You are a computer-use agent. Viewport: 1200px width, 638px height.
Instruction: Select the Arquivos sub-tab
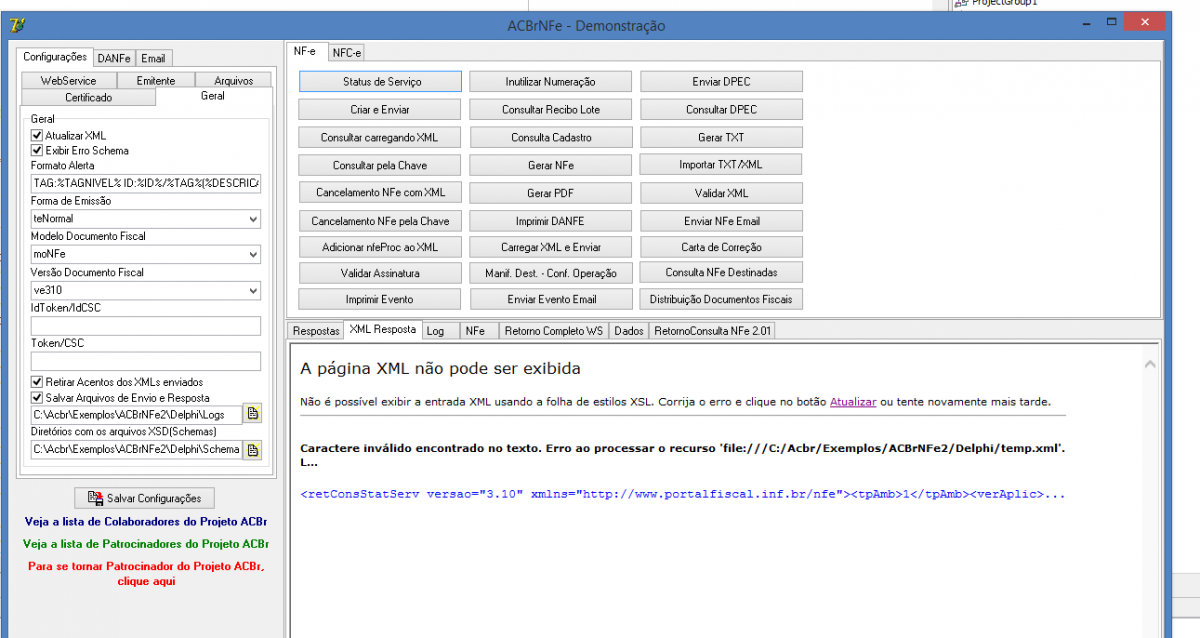[x=233, y=80]
